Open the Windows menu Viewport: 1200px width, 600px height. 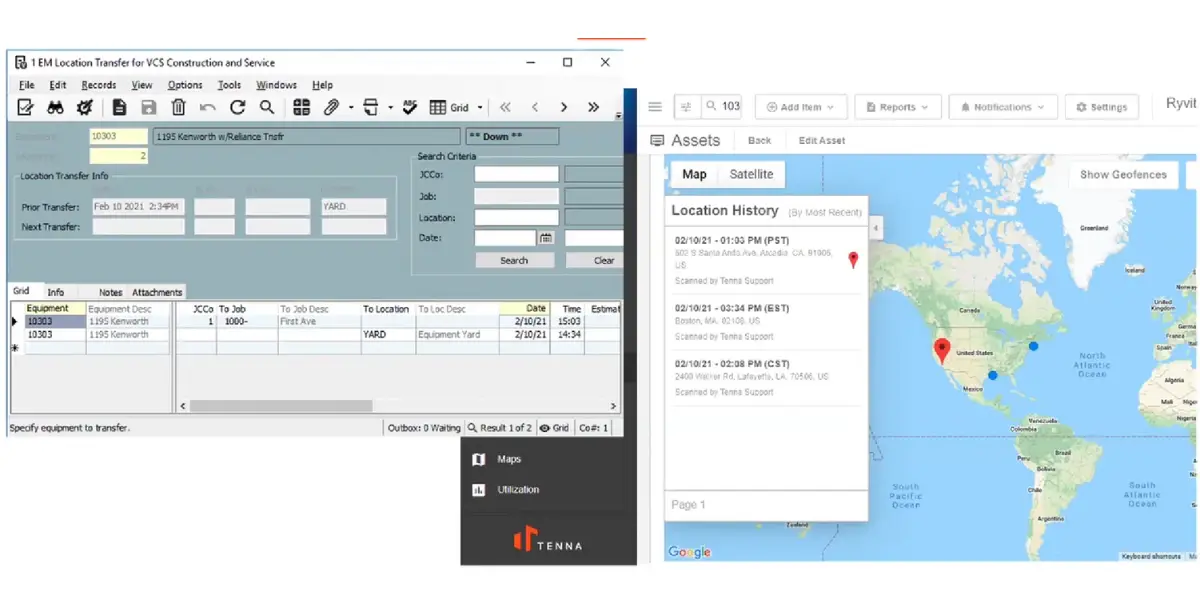(x=276, y=85)
